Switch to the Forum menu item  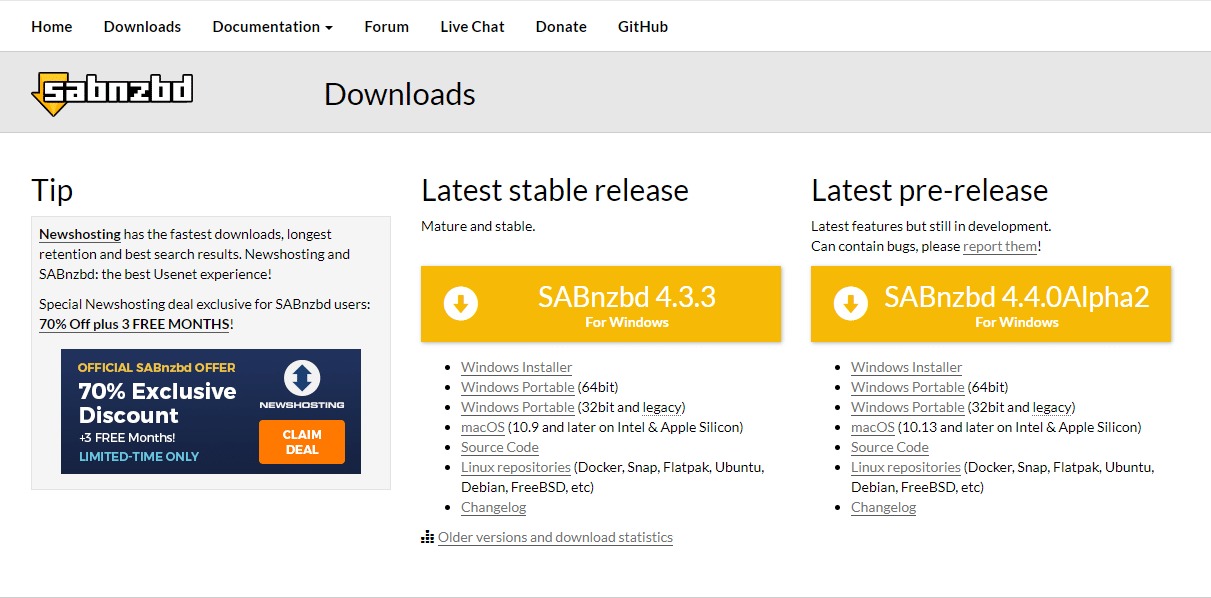point(386,26)
